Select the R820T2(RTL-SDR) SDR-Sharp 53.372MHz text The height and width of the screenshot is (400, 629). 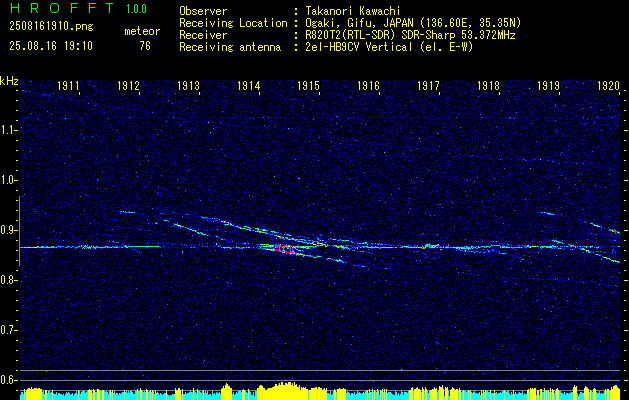410,35
